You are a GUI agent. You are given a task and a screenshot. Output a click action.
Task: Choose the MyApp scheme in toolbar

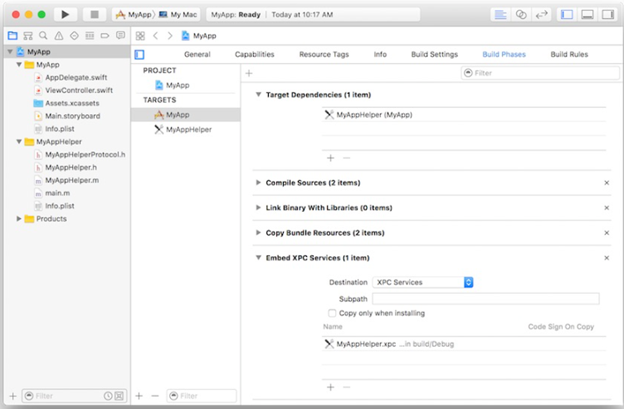(x=134, y=15)
